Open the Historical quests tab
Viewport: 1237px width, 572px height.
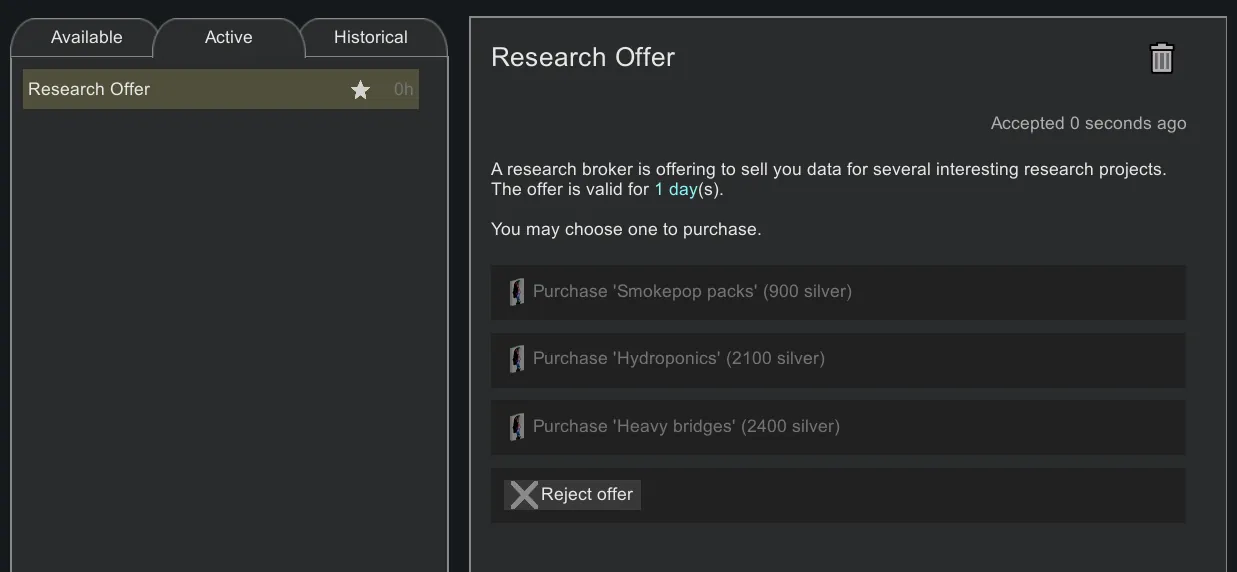[370, 38]
